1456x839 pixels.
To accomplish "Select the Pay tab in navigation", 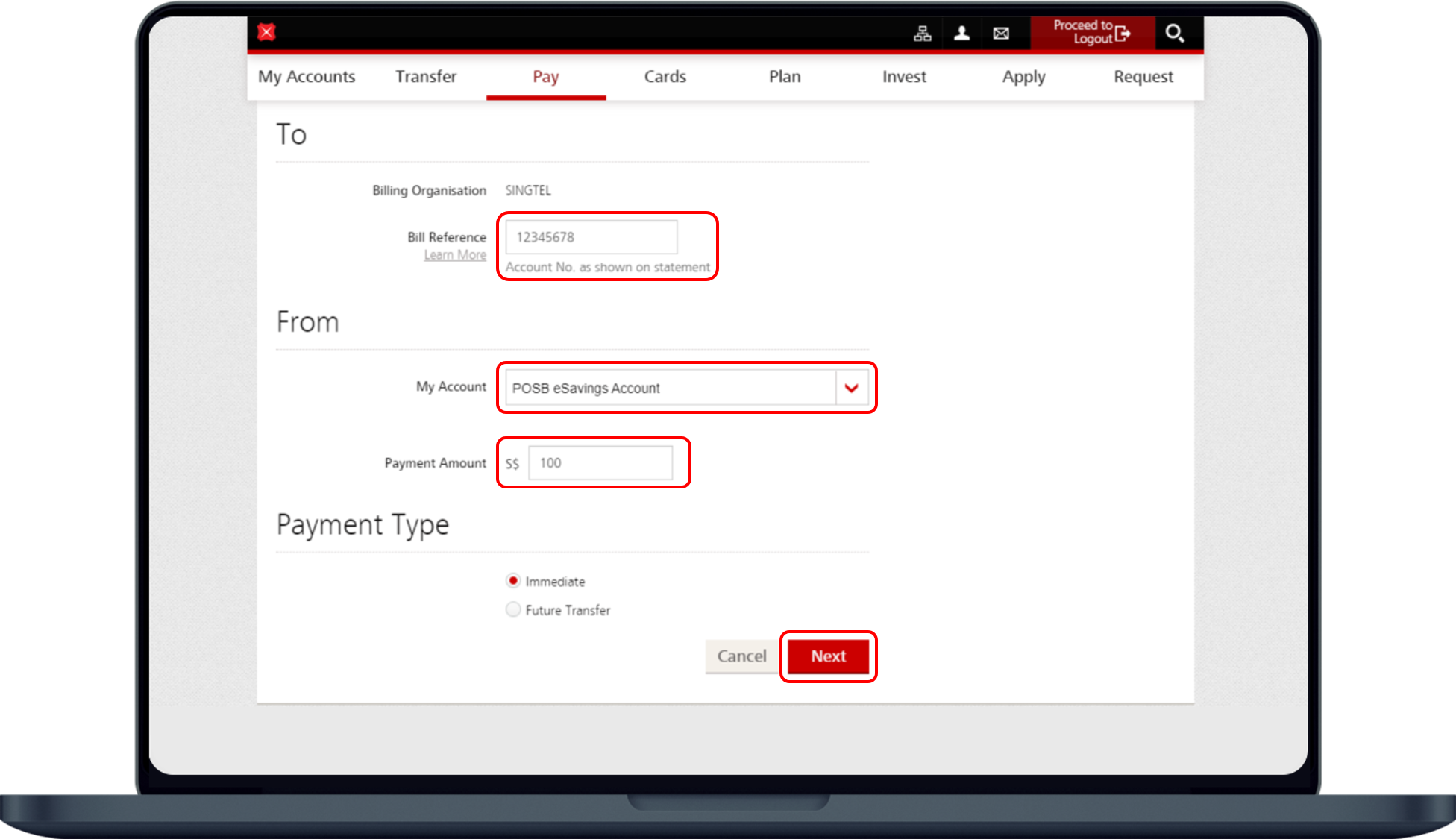I will pyautogui.click(x=545, y=77).
